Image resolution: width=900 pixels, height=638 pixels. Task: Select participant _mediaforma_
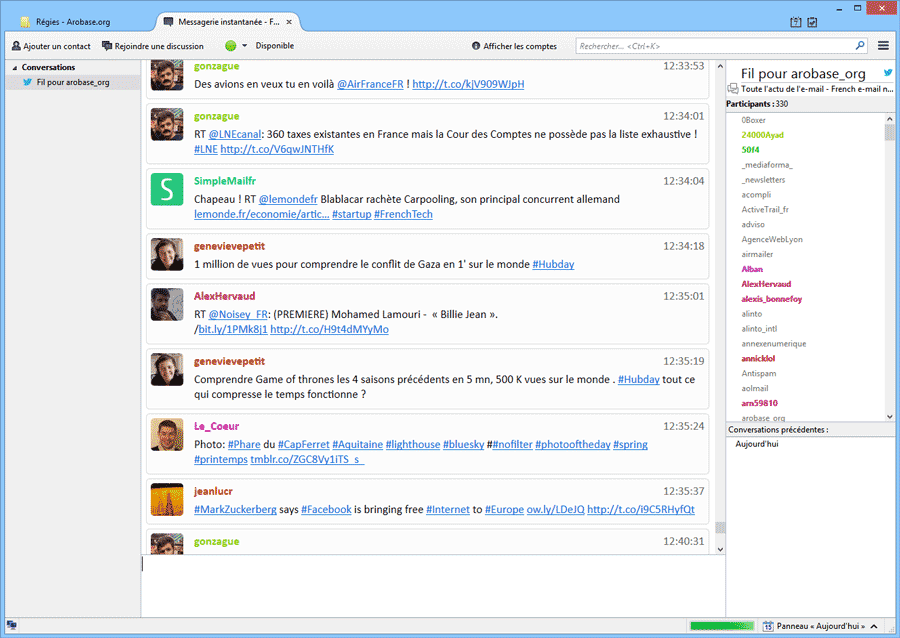(x=767, y=165)
